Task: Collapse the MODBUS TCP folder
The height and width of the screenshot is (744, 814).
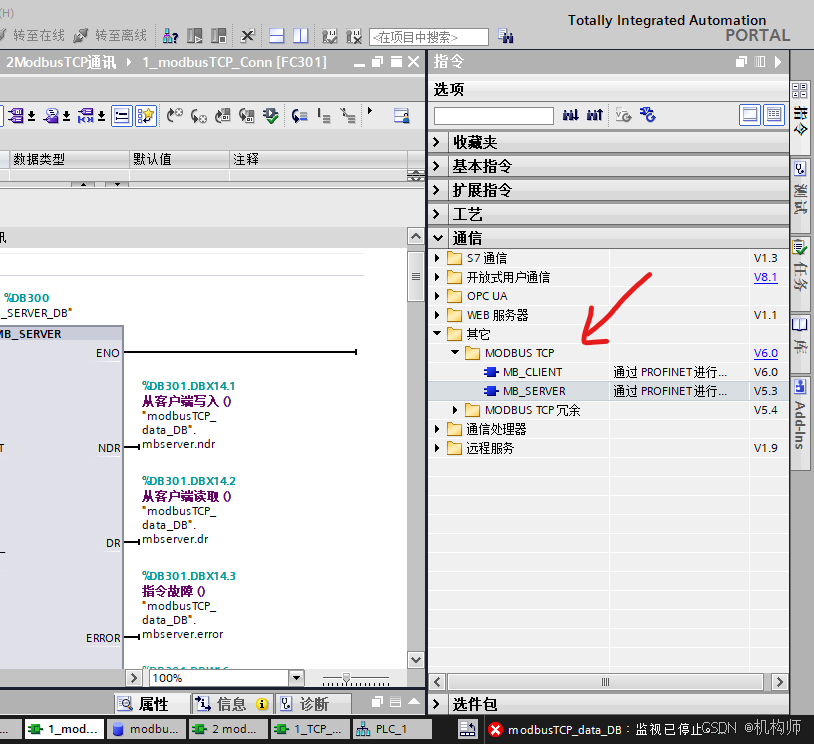Action: tap(455, 352)
